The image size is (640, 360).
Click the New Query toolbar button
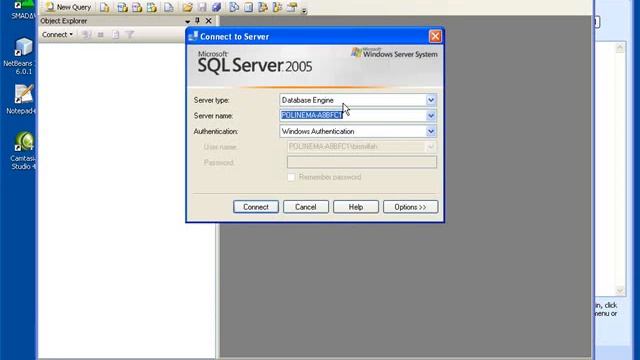tap(68, 7)
